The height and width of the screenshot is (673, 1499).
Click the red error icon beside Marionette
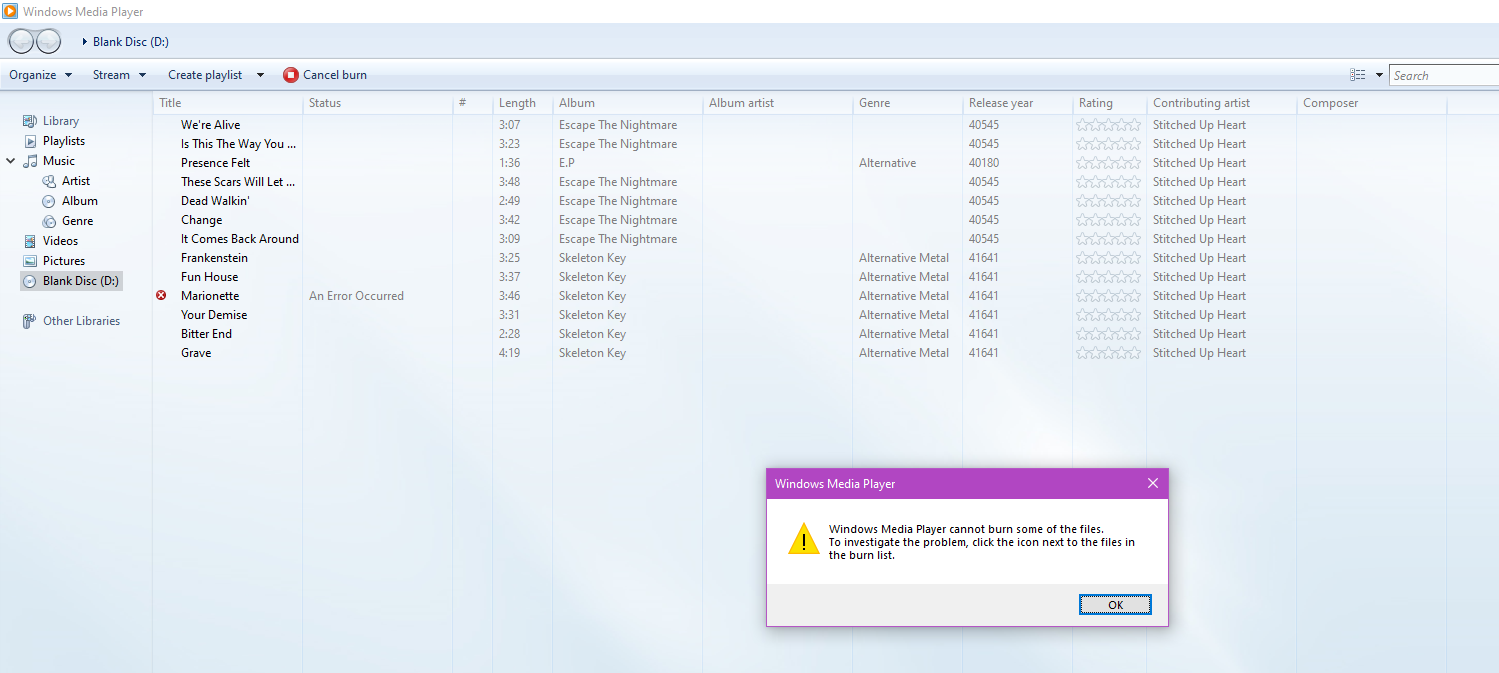click(x=161, y=296)
